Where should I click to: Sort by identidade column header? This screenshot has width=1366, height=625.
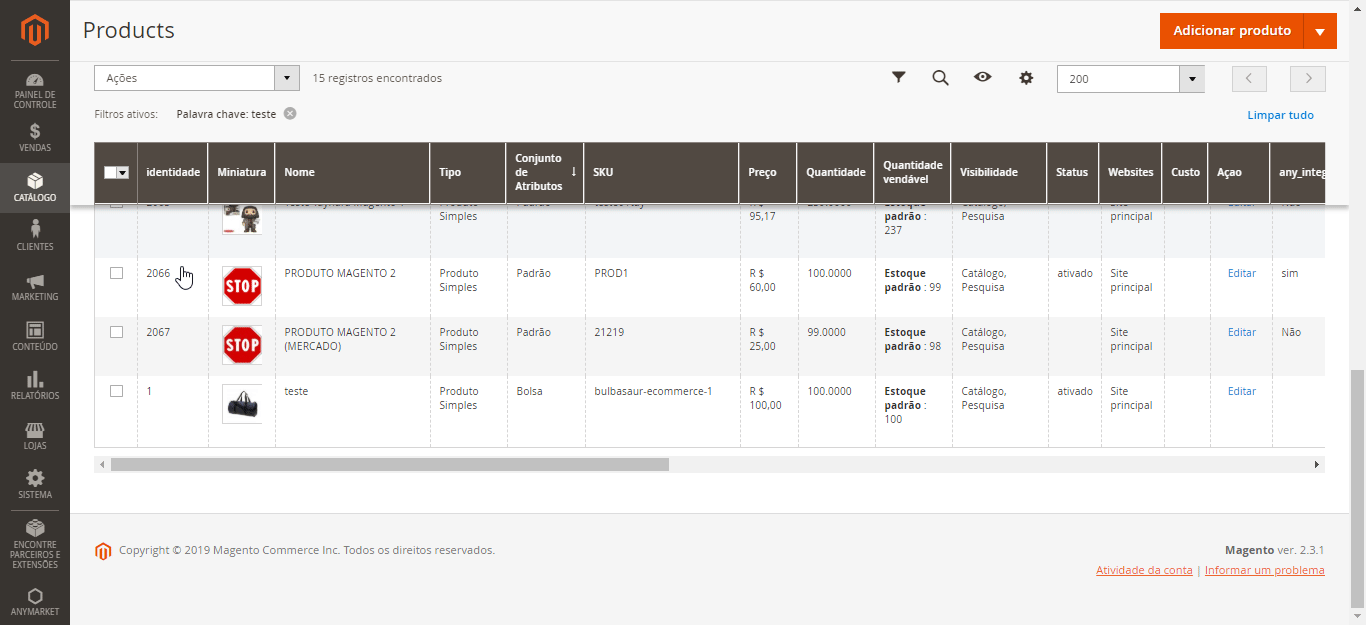click(172, 172)
